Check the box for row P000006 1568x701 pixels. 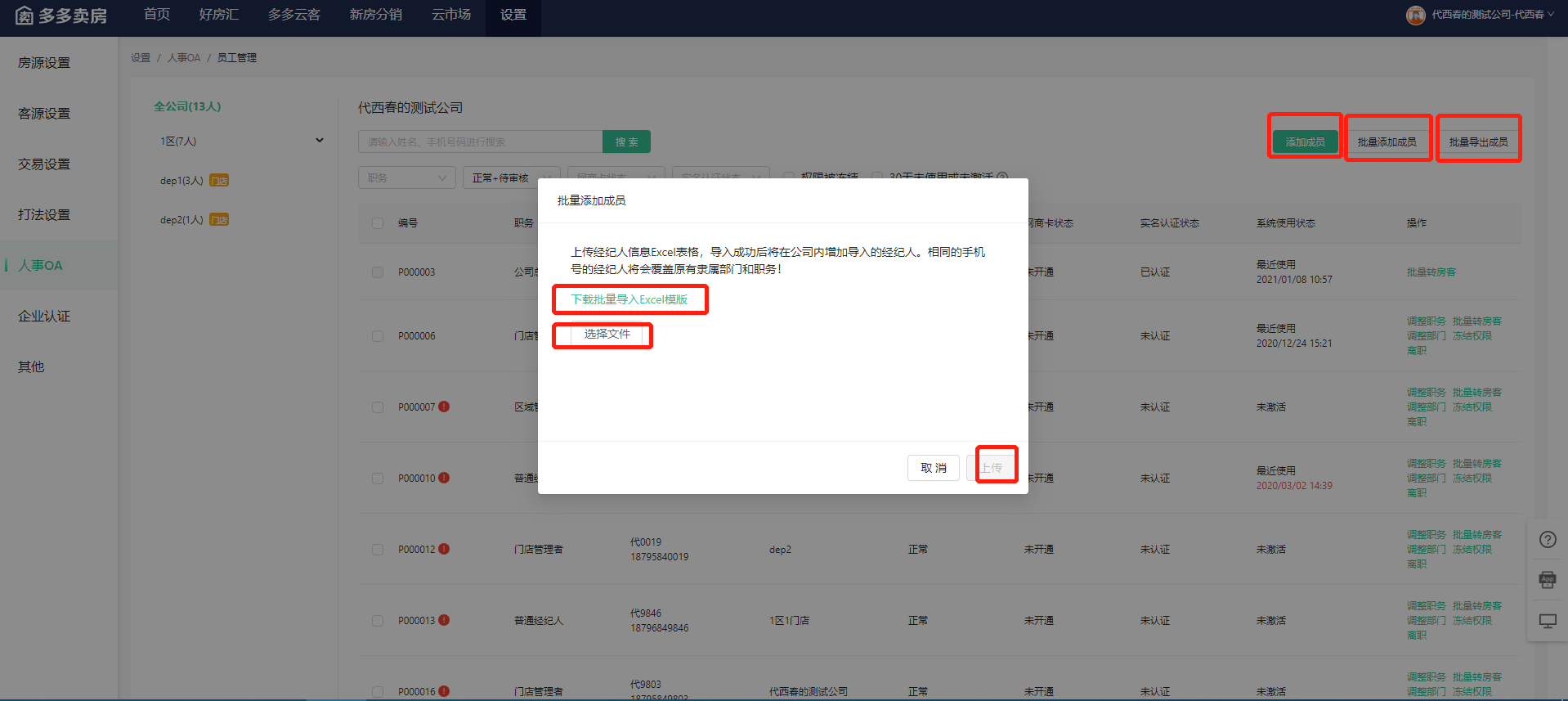point(378,336)
